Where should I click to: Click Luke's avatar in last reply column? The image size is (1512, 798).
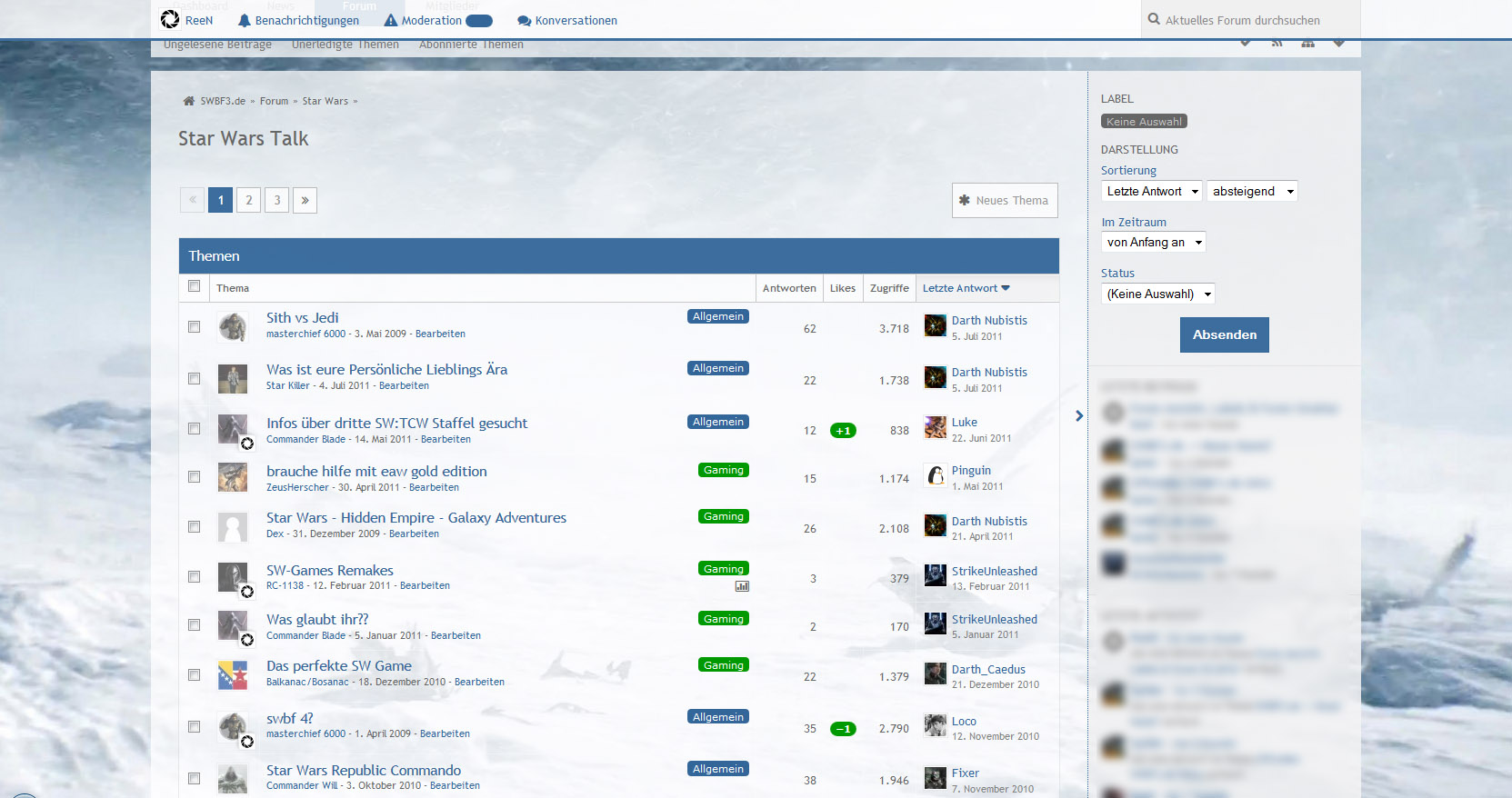click(936, 427)
